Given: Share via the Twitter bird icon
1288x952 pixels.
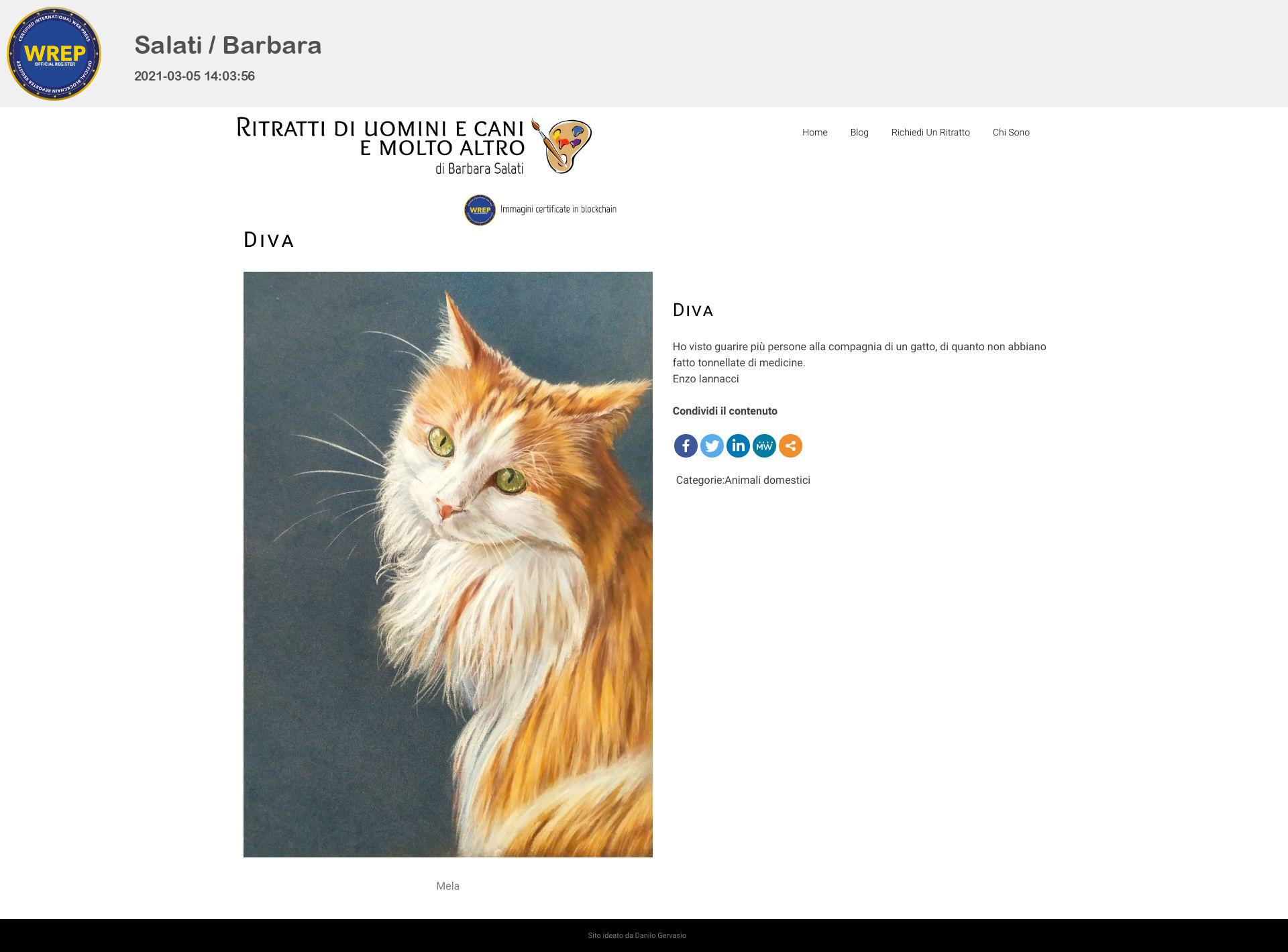Looking at the screenshot, I should [x=712, y=445].
